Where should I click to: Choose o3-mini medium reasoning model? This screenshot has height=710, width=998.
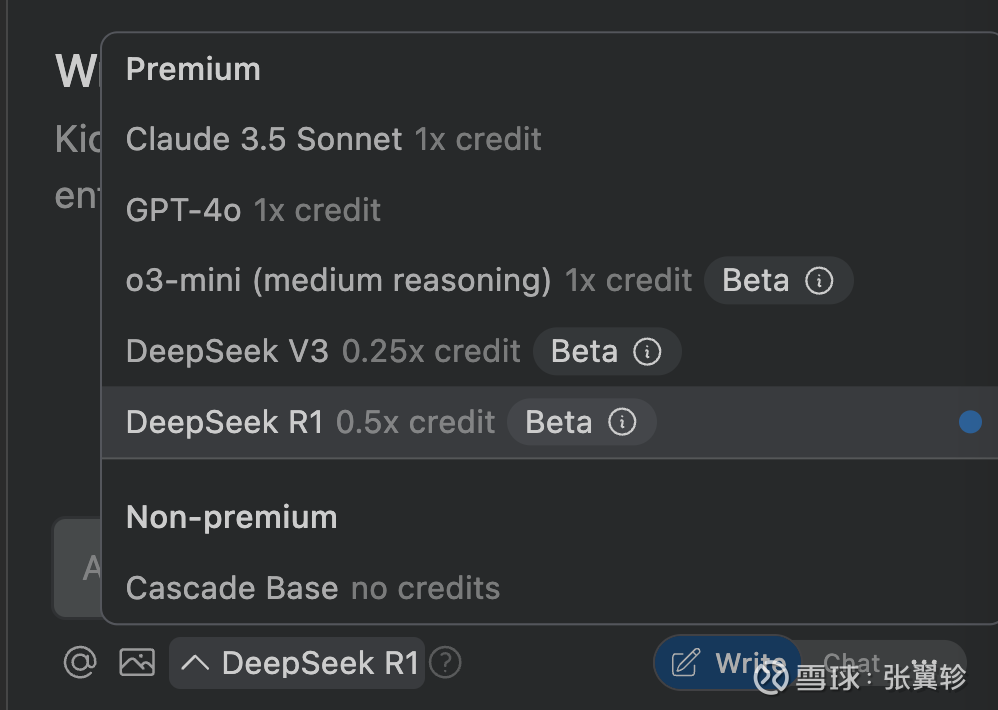550,281
